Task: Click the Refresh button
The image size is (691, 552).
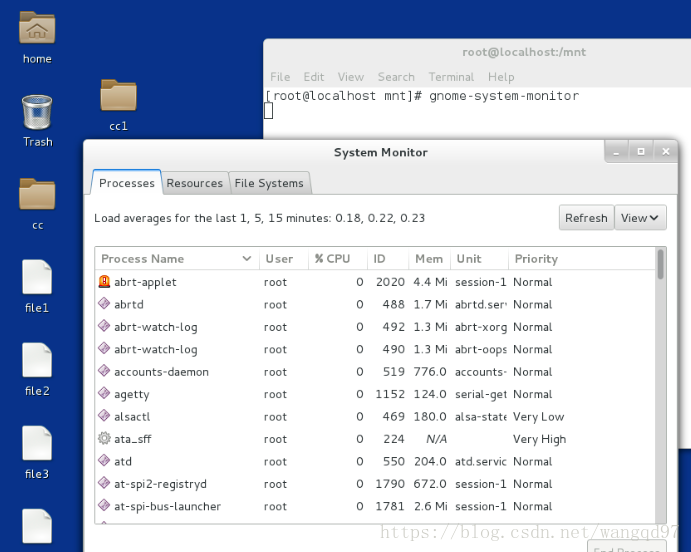Action: coord(586,218)
